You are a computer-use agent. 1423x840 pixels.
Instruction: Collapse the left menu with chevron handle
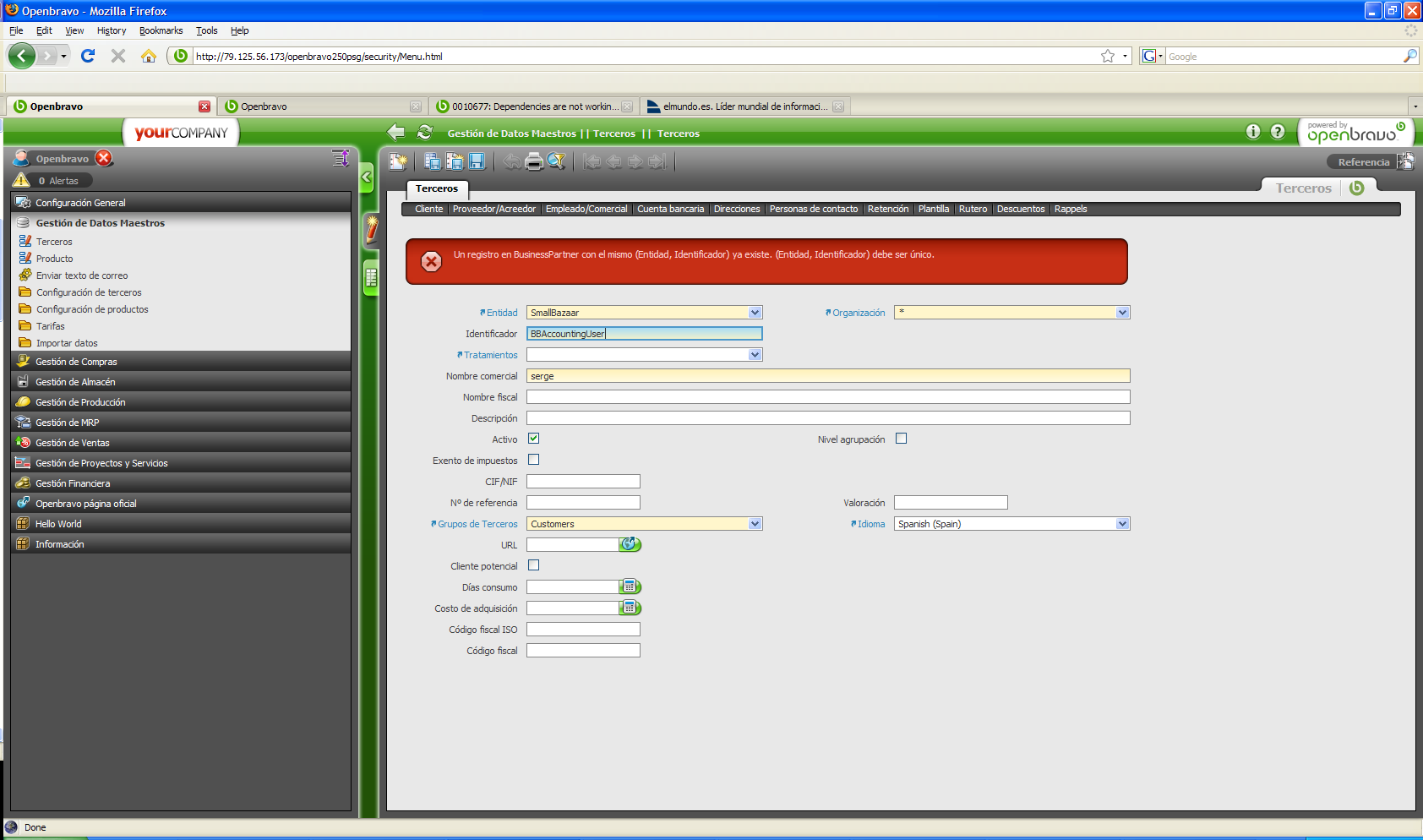[x=367, y=177]
